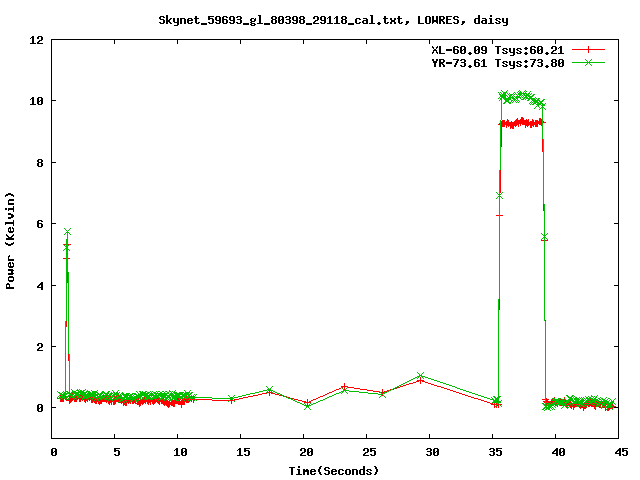The height and width of the screenshot is (480, 640).
Task: Click the Time(Seconds) x-axis label
Action: click(x=333, y=471)
